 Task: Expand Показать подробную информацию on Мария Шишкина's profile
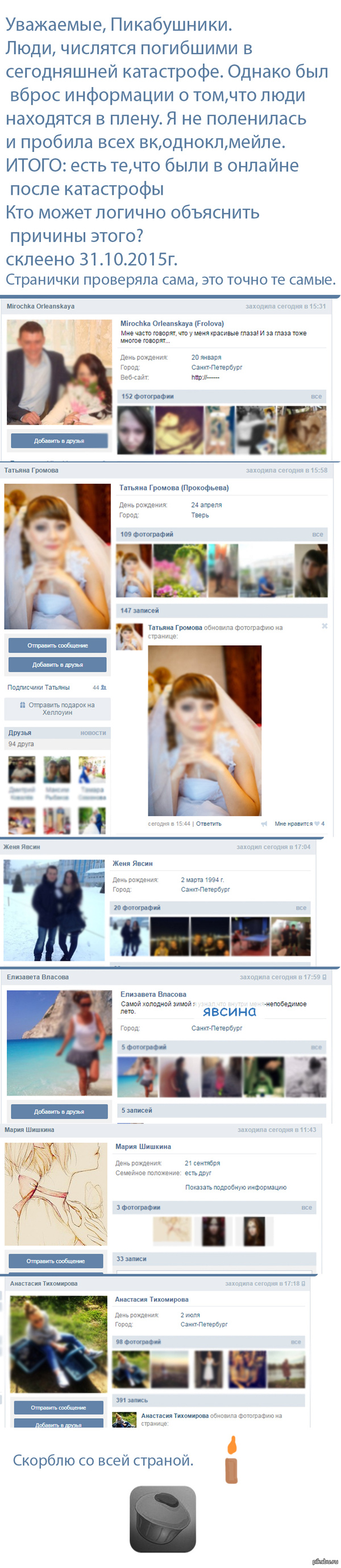[x=235, y=1187]
